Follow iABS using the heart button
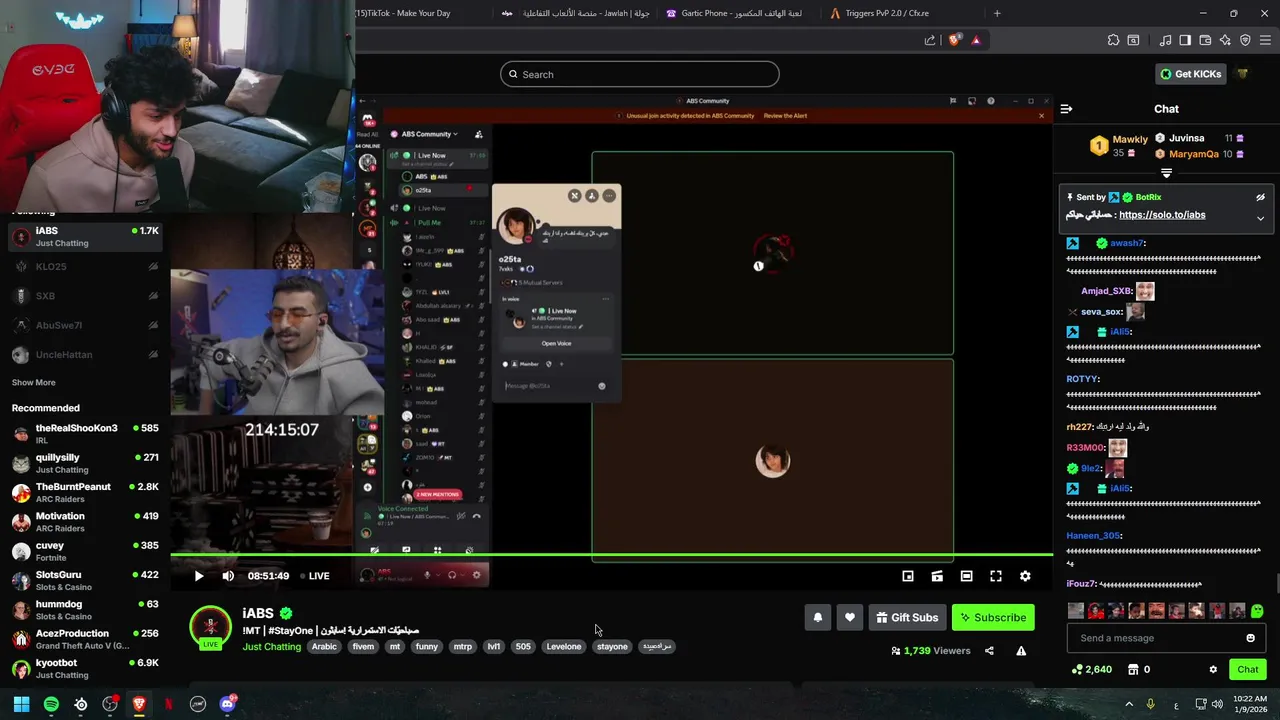 click(x=850, y=617)
